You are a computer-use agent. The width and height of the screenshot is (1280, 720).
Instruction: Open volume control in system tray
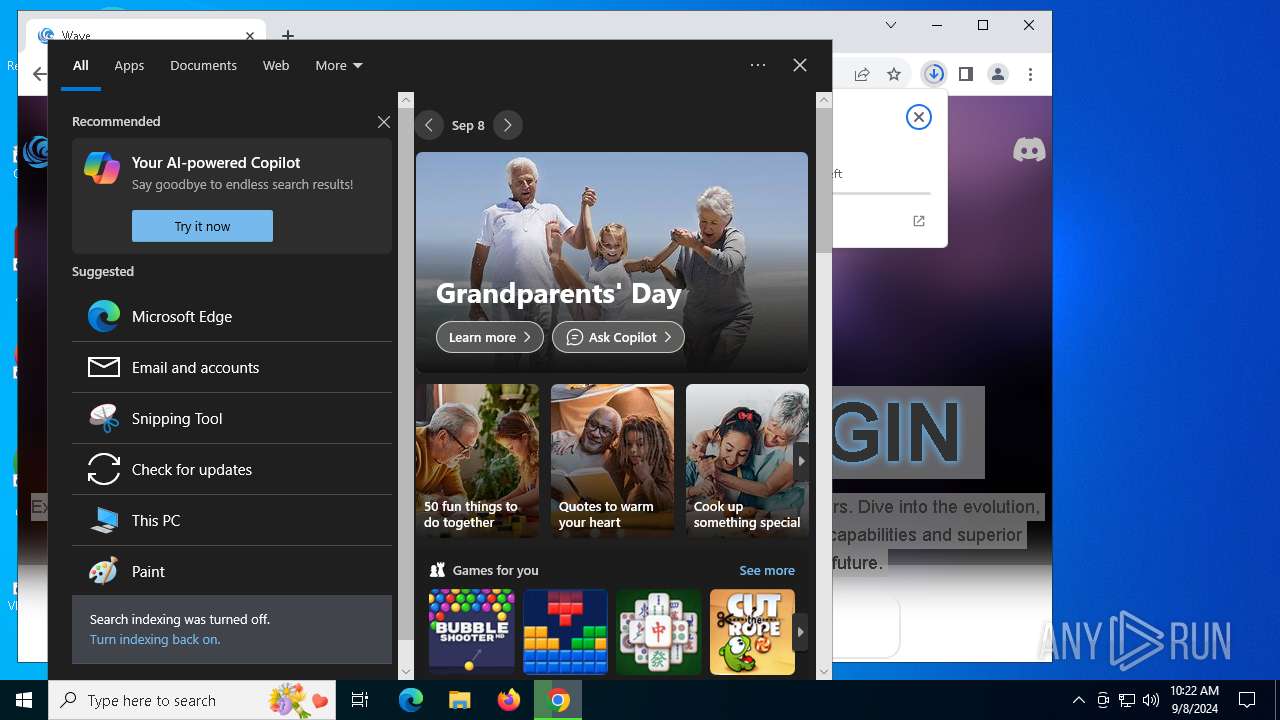(x=1150, y=700)
